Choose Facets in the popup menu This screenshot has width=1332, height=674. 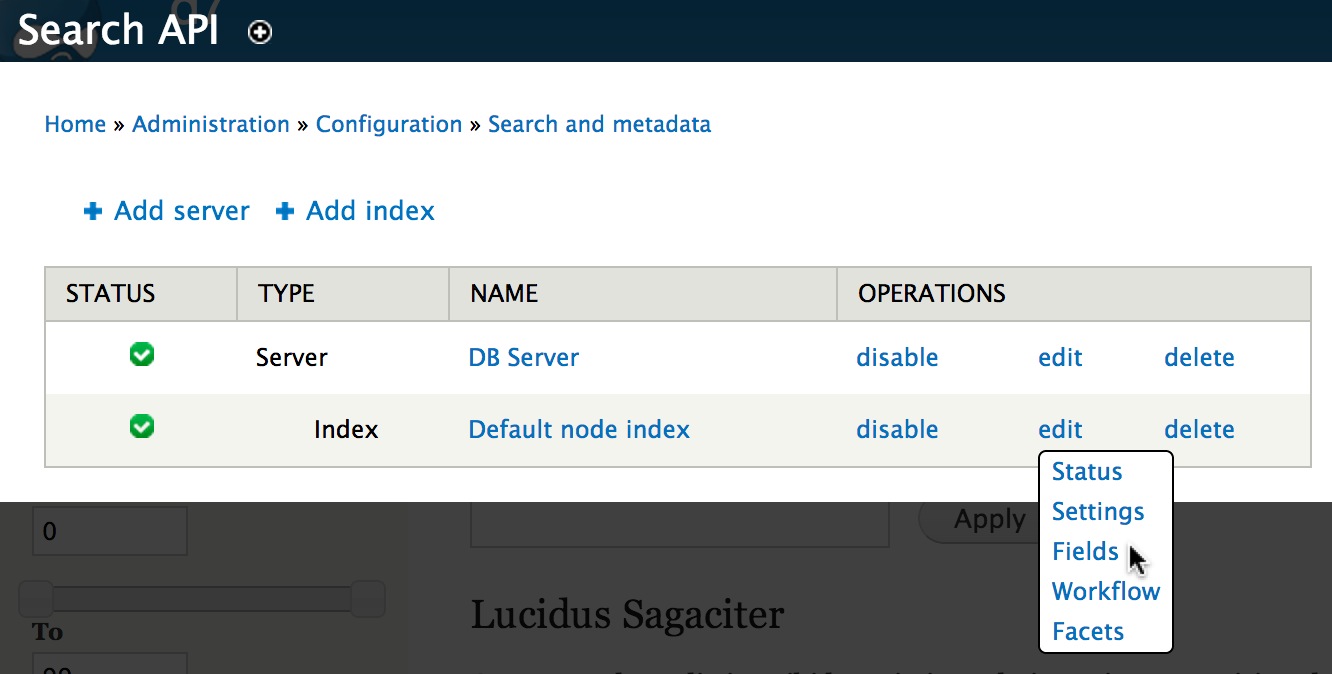click(x=1088, y=631)
